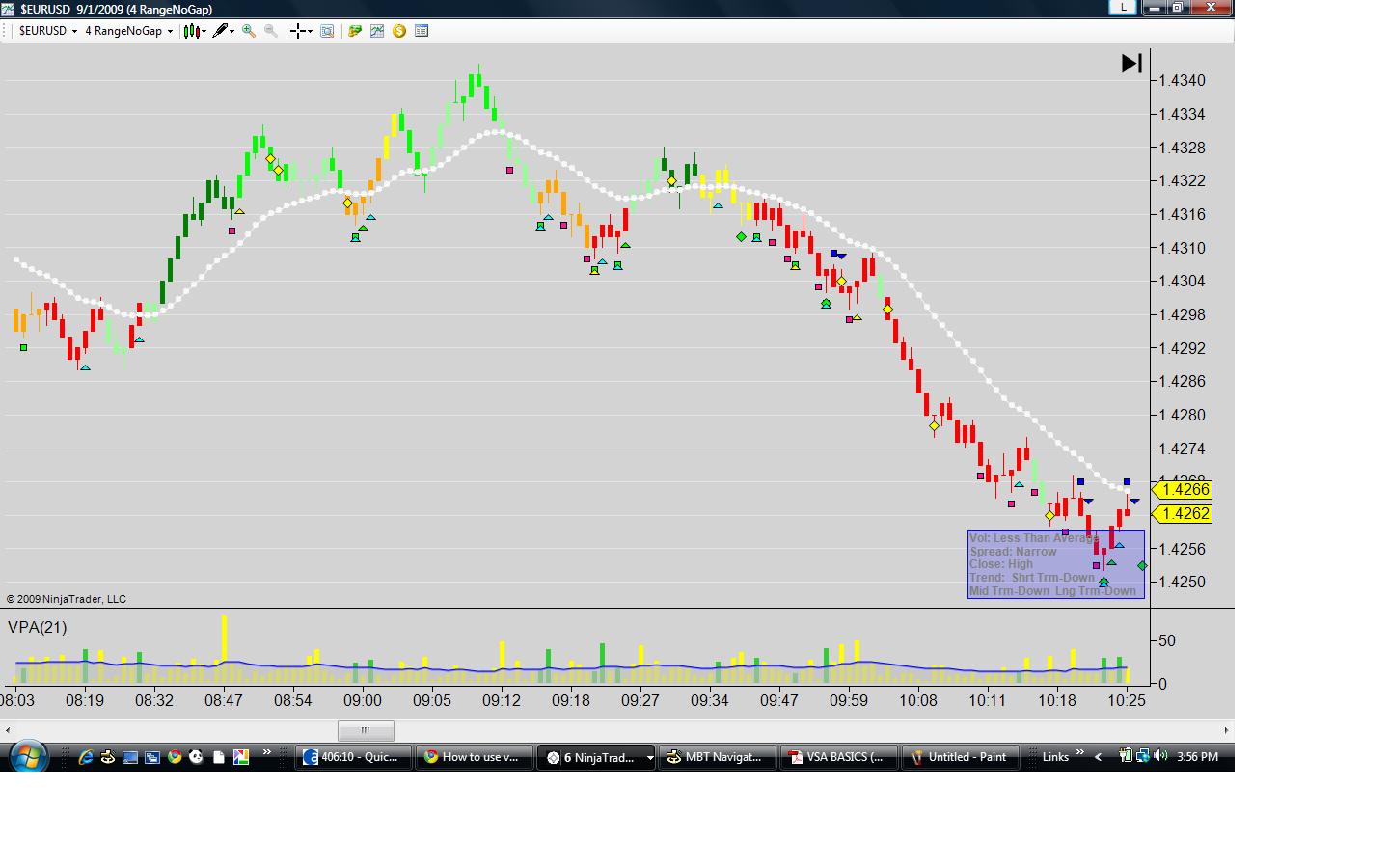Click the volume scale value 50

pos(1167,640)
